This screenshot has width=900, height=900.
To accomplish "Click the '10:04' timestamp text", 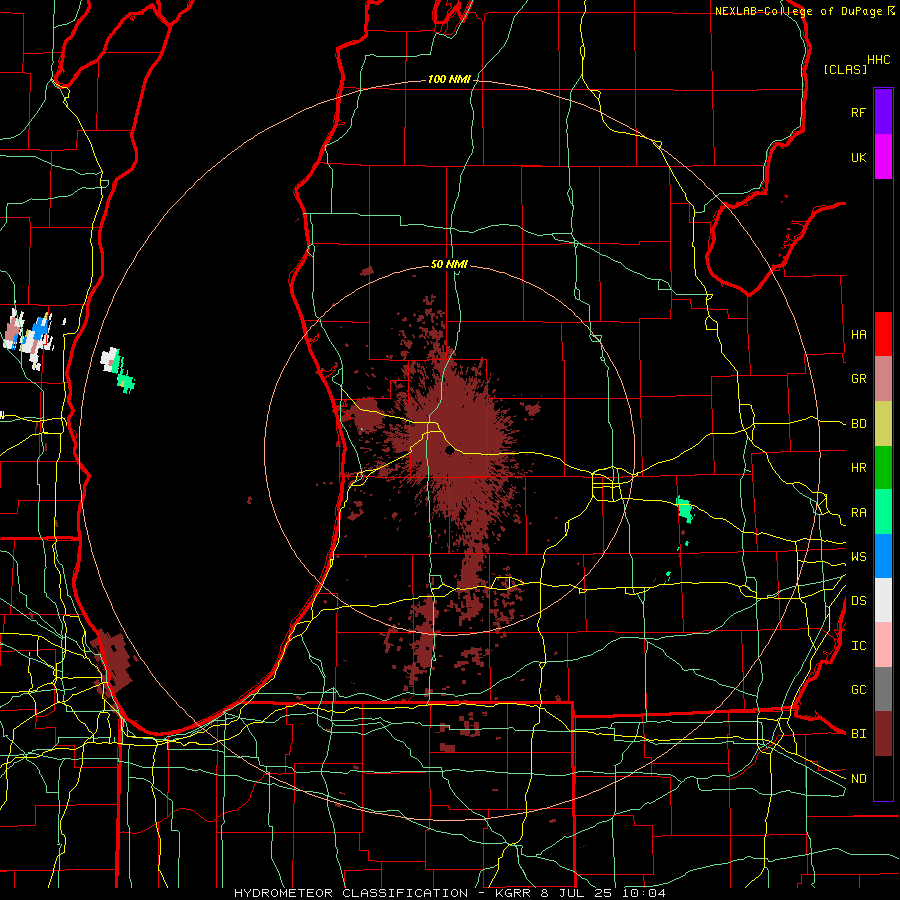I will (x=645, y=893).
